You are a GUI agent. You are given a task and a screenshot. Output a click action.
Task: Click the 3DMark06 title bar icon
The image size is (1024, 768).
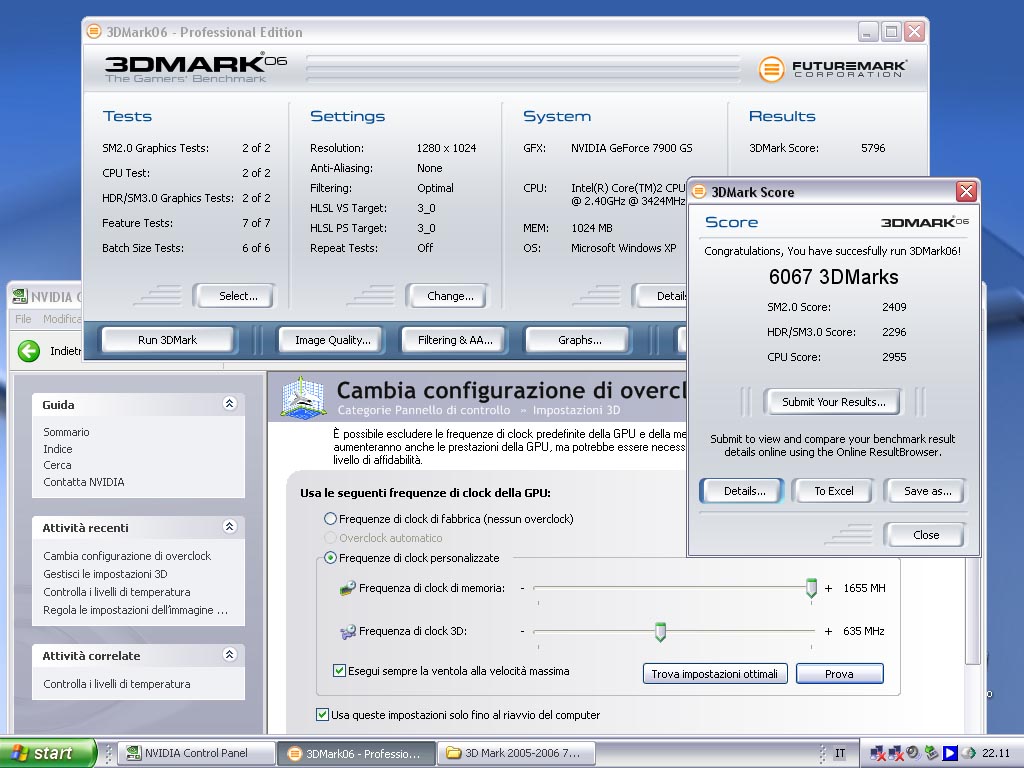point(94,31)
